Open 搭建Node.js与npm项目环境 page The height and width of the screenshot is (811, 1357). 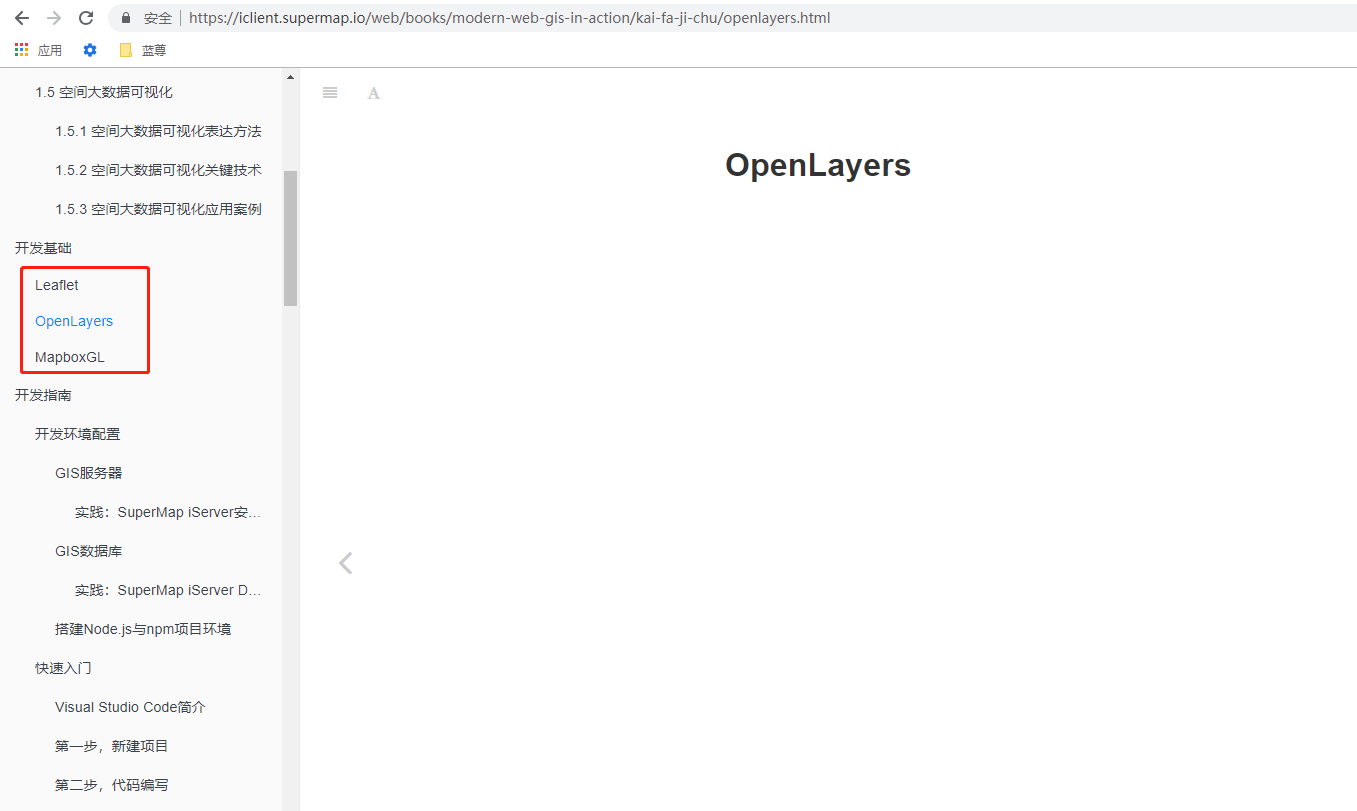click(x=143, y=629)
